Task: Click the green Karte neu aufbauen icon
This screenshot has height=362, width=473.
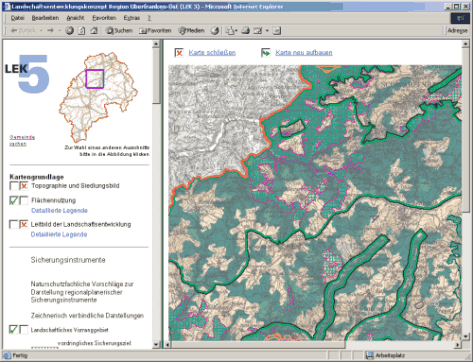Action: click(266, 53)
